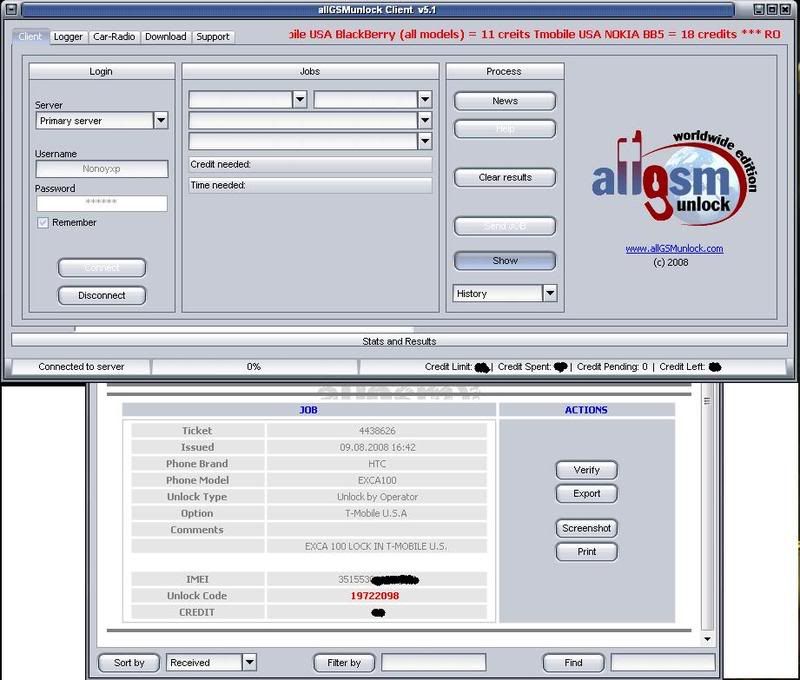Click the ticket number 4438626
800x680 pixels.
pos(377,431)
